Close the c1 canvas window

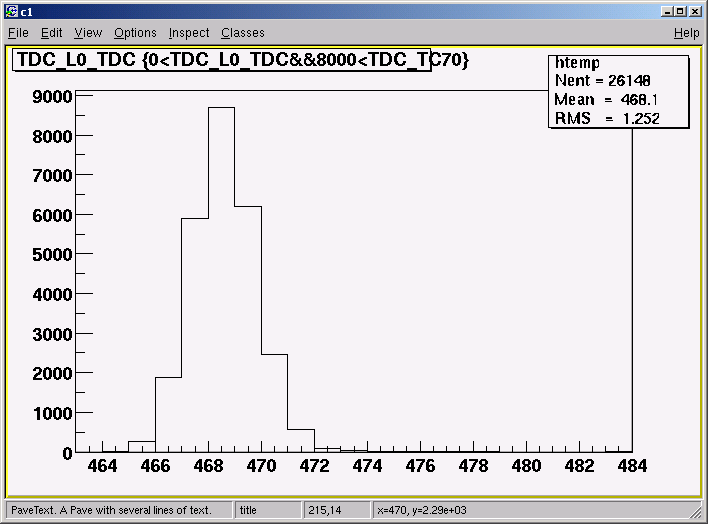tap(695, 11)
